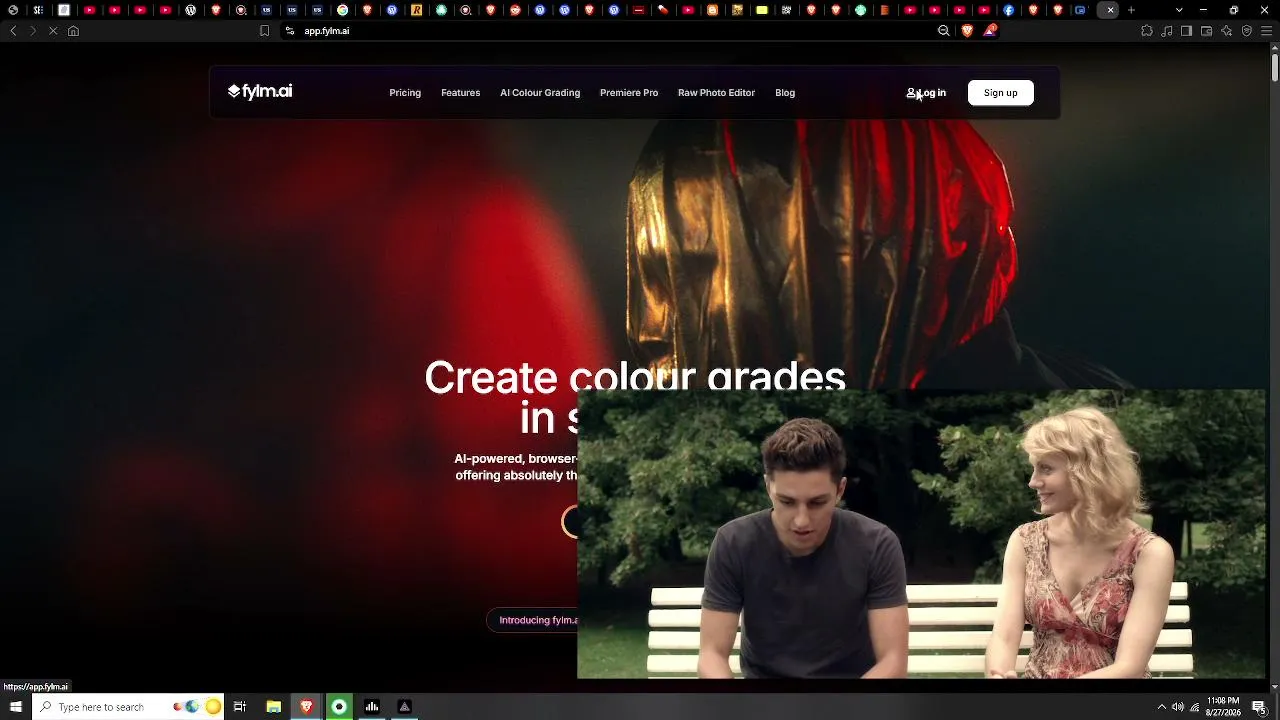The width and height of the screenshot is (1280, 720).
Task: Click the Brave browser taskbar icon
Action: pyautogui.click(x=306, y=707)
